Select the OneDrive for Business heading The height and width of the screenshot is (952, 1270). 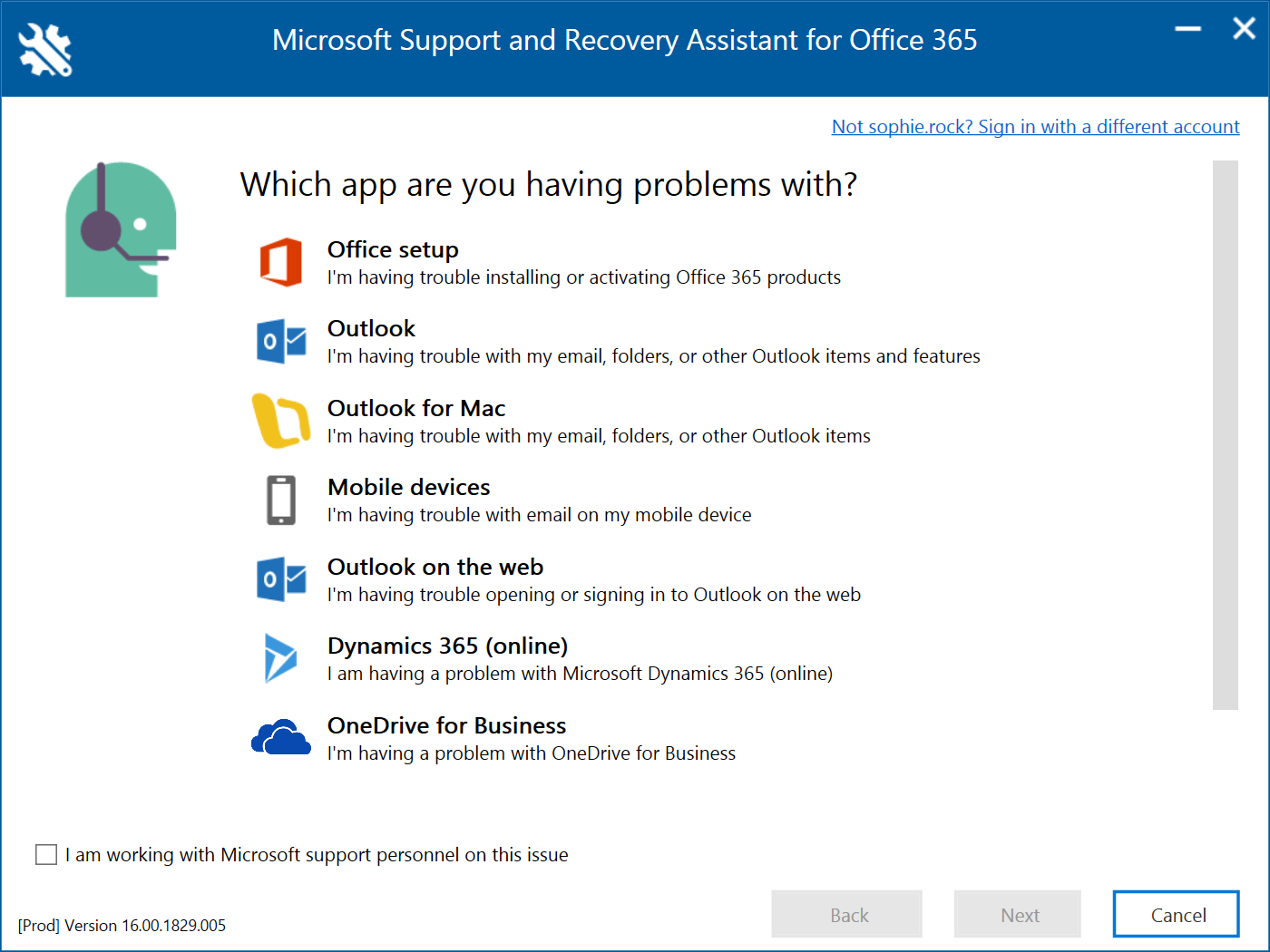[x=446, y=725]
